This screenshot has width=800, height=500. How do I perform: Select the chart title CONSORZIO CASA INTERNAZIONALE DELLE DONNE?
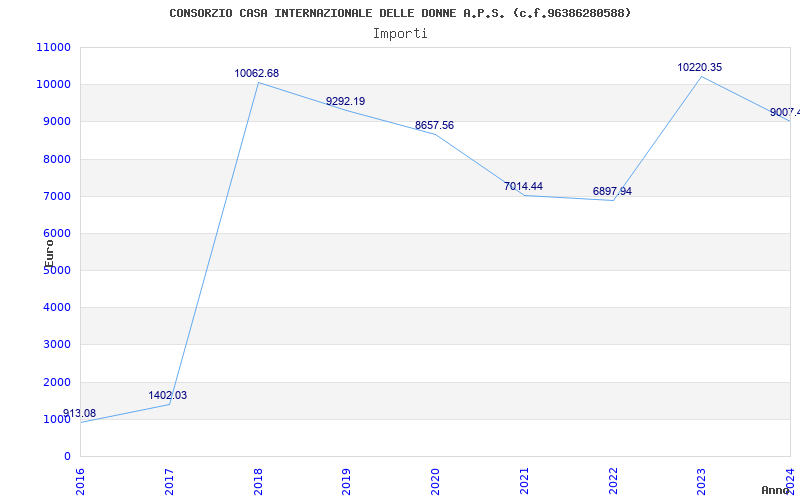pos(400,13)
